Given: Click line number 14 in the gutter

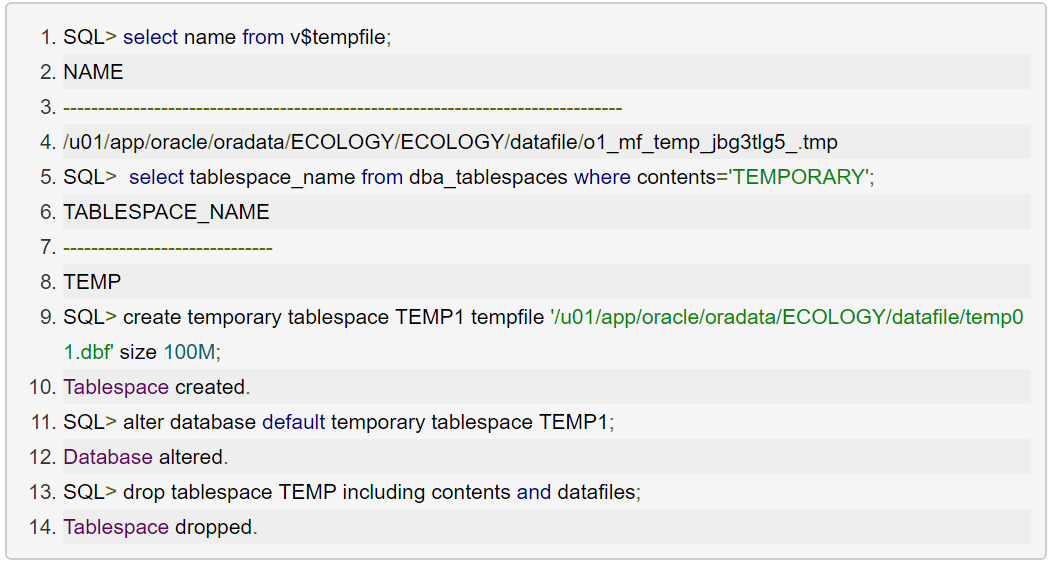Looking at the screenshot, I should click(42, 527).
